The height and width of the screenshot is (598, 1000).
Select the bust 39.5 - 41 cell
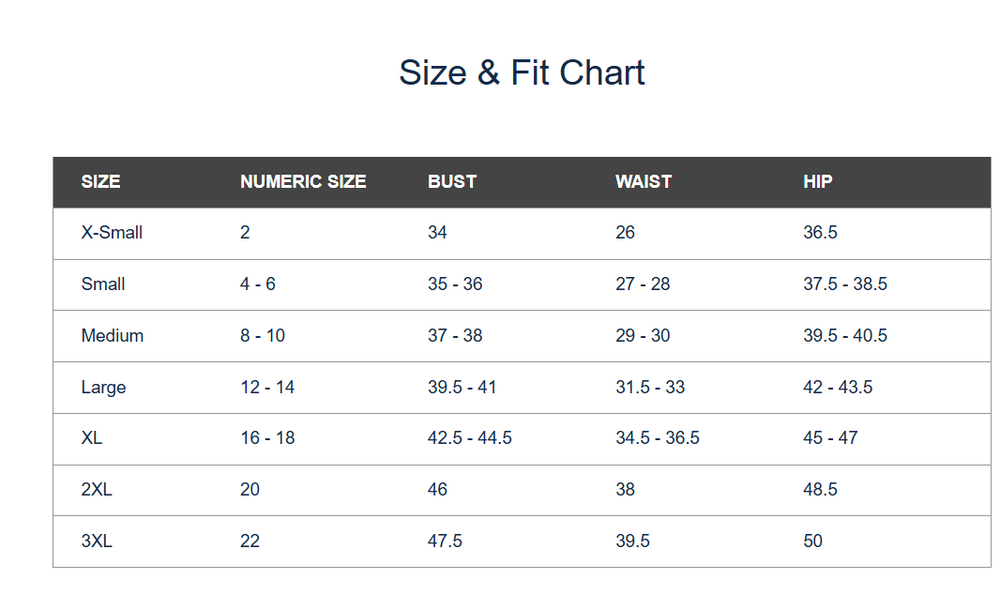[x=462, y=387]
